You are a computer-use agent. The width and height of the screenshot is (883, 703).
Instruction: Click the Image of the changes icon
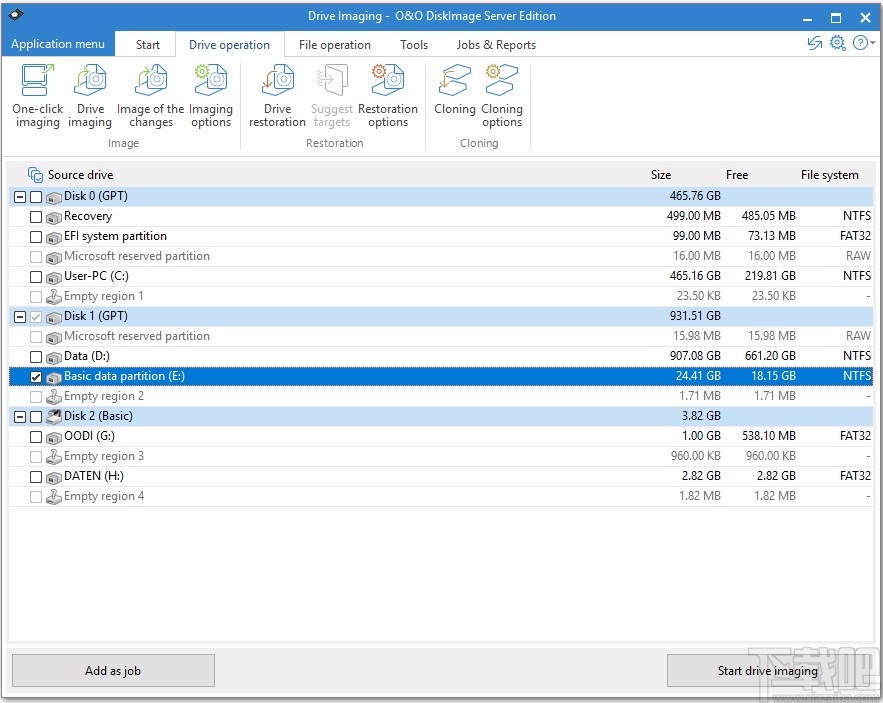(150, 93)
